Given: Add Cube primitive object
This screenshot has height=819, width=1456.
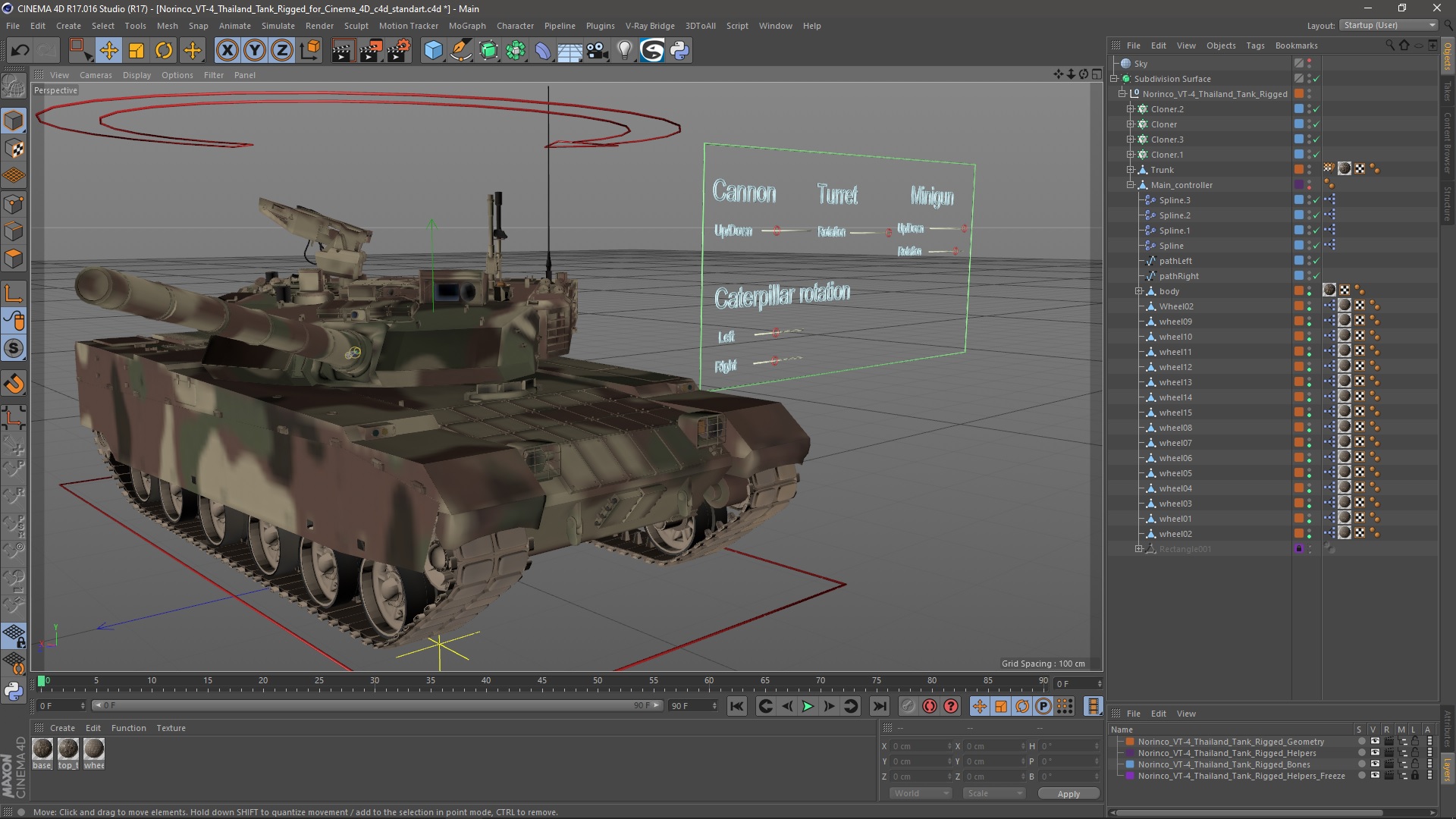Looking at the screenshot, I should (433, 51).
